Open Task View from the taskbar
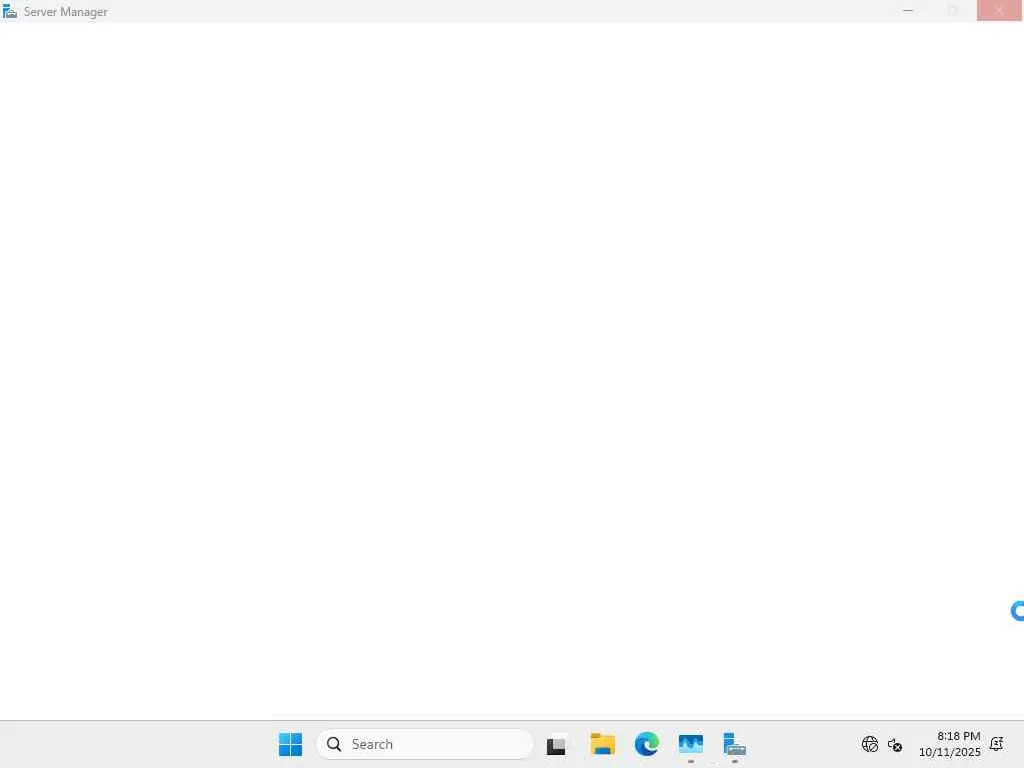The image size is (1024, 768). [x=556, y=744]
